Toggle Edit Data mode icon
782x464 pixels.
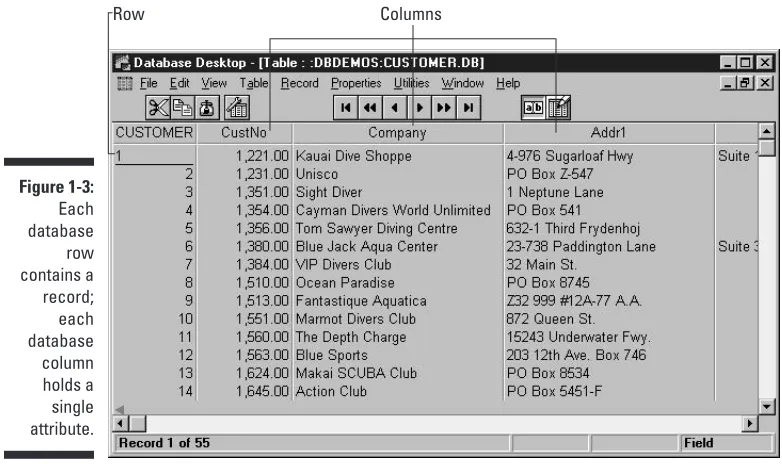tap(558, 108)
